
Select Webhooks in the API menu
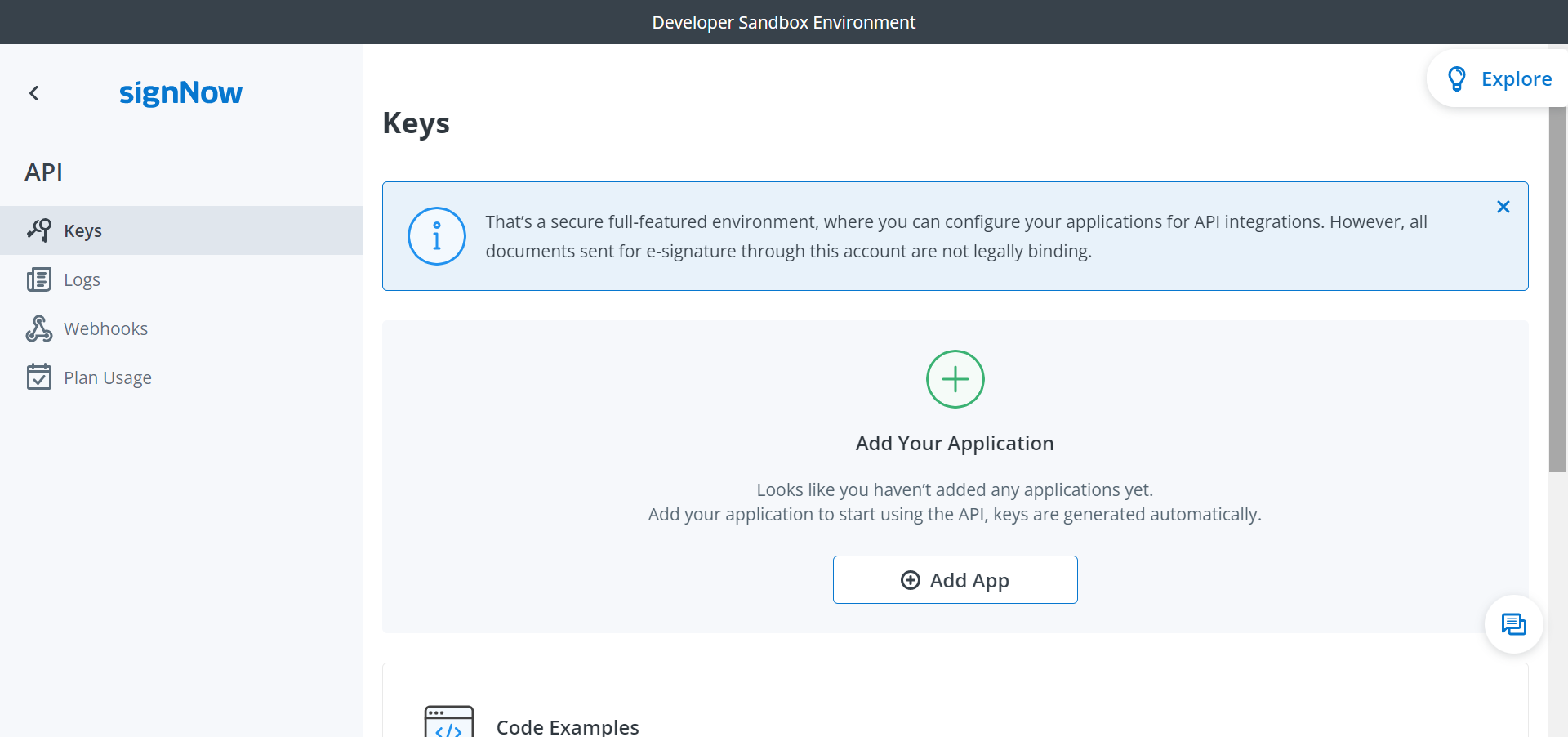[x=105, y=328]
